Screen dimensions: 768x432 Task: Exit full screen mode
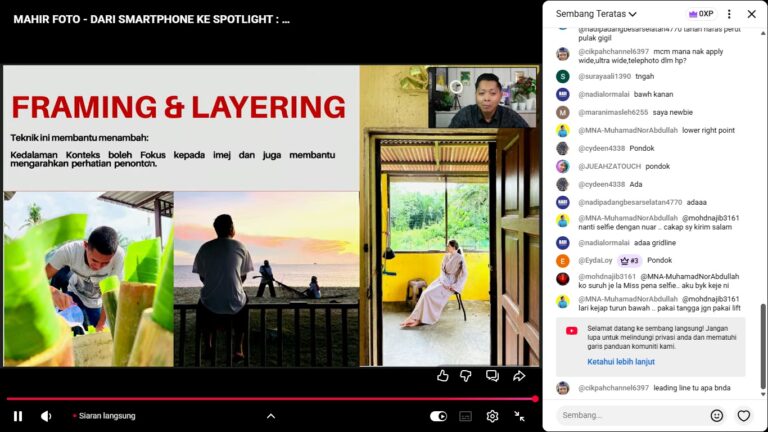pos(520,416)
